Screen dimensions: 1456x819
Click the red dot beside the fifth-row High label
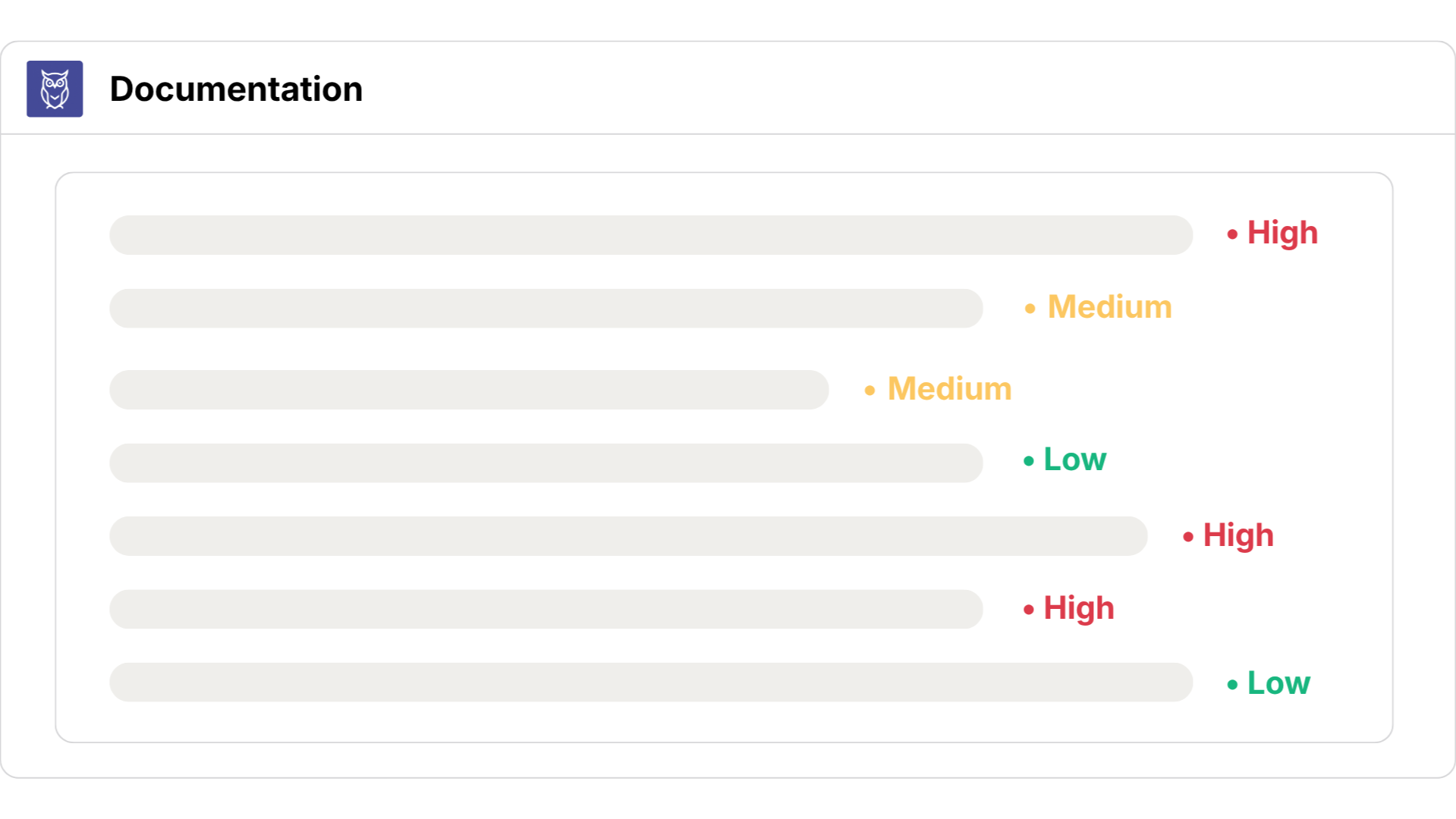(x=1188, y=537)
